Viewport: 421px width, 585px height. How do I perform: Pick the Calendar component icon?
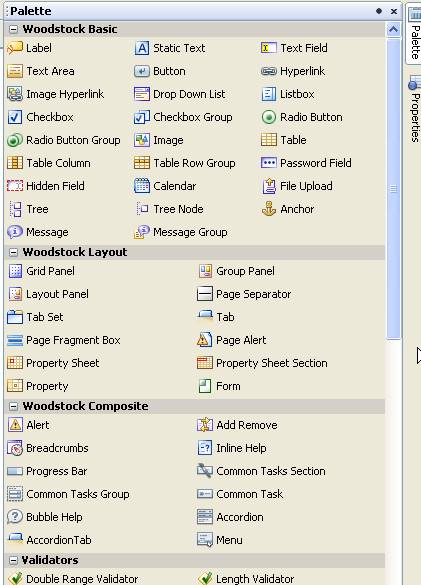[x=142, y=186]
